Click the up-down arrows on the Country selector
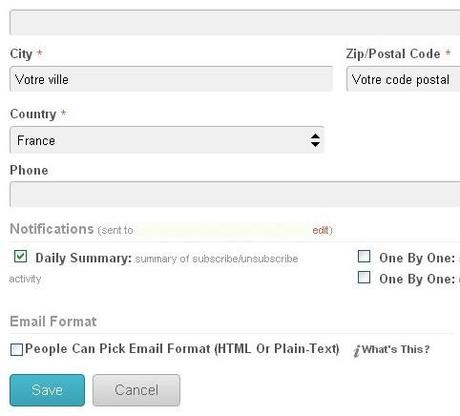Screen dimensions: 460x416 pos(315,140)
